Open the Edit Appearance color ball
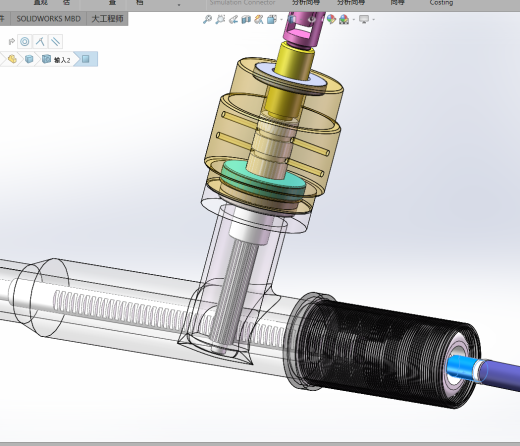Viewport: 520px width, 446px height. 331,19
